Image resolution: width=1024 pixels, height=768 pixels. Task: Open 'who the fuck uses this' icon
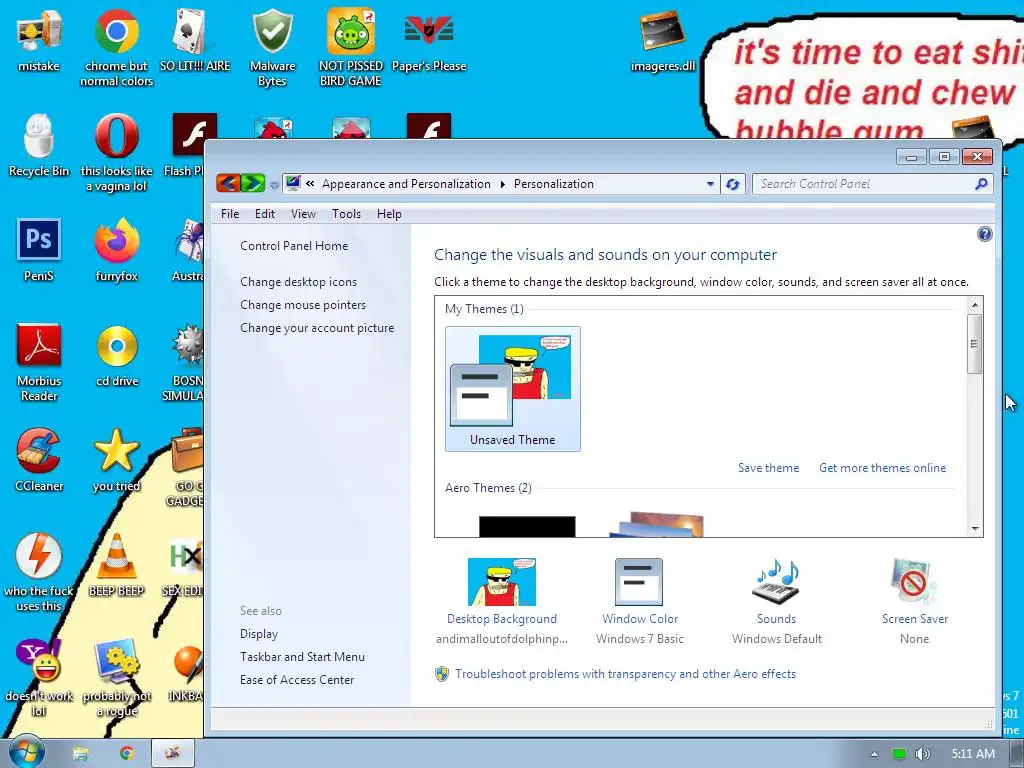point(39,572)
